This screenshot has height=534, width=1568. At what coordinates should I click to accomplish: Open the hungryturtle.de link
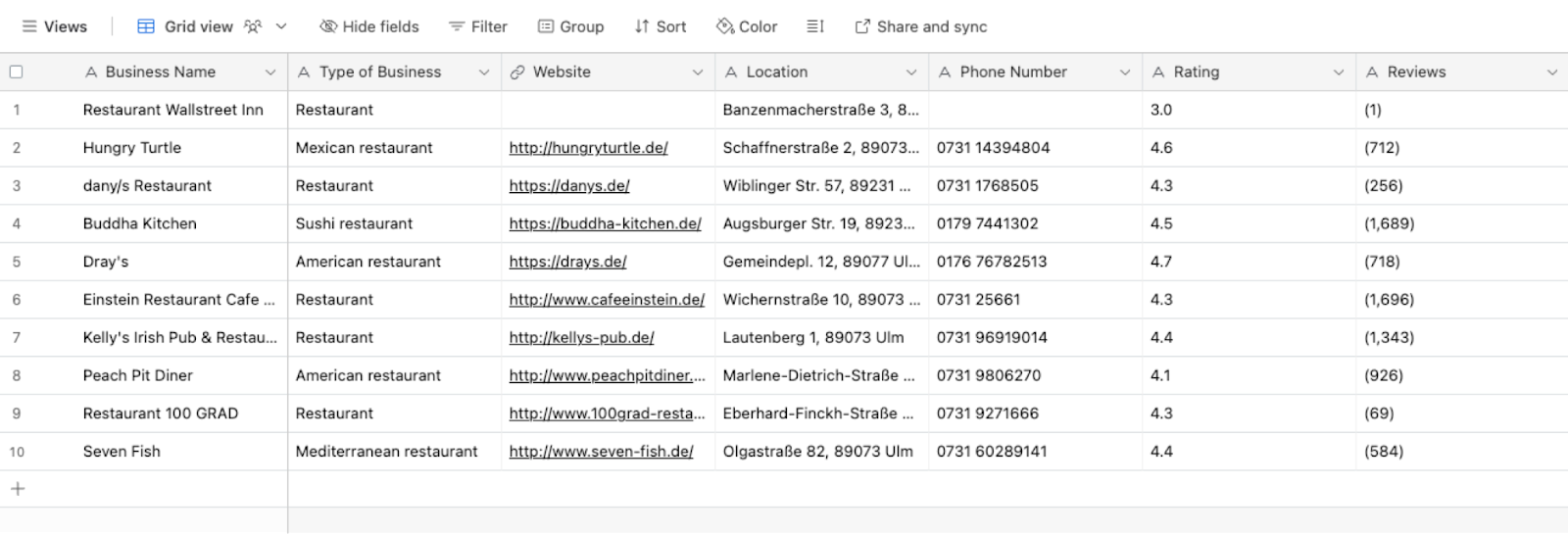[x=588, y=148]
